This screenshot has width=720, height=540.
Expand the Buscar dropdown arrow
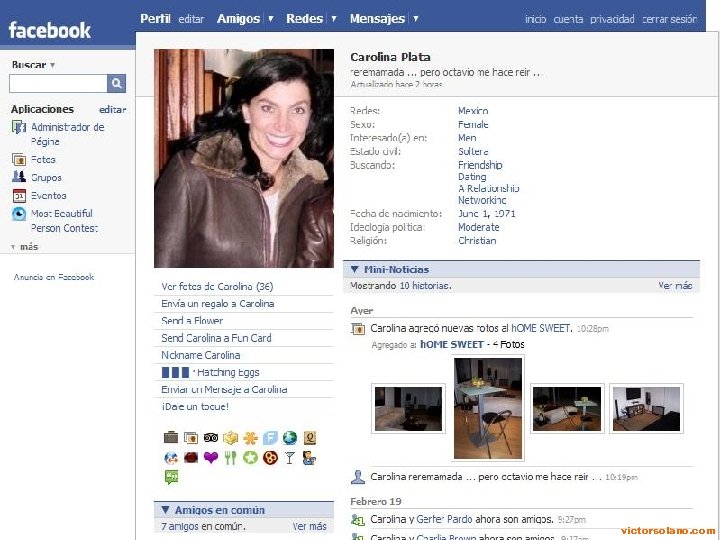[52, 65]
